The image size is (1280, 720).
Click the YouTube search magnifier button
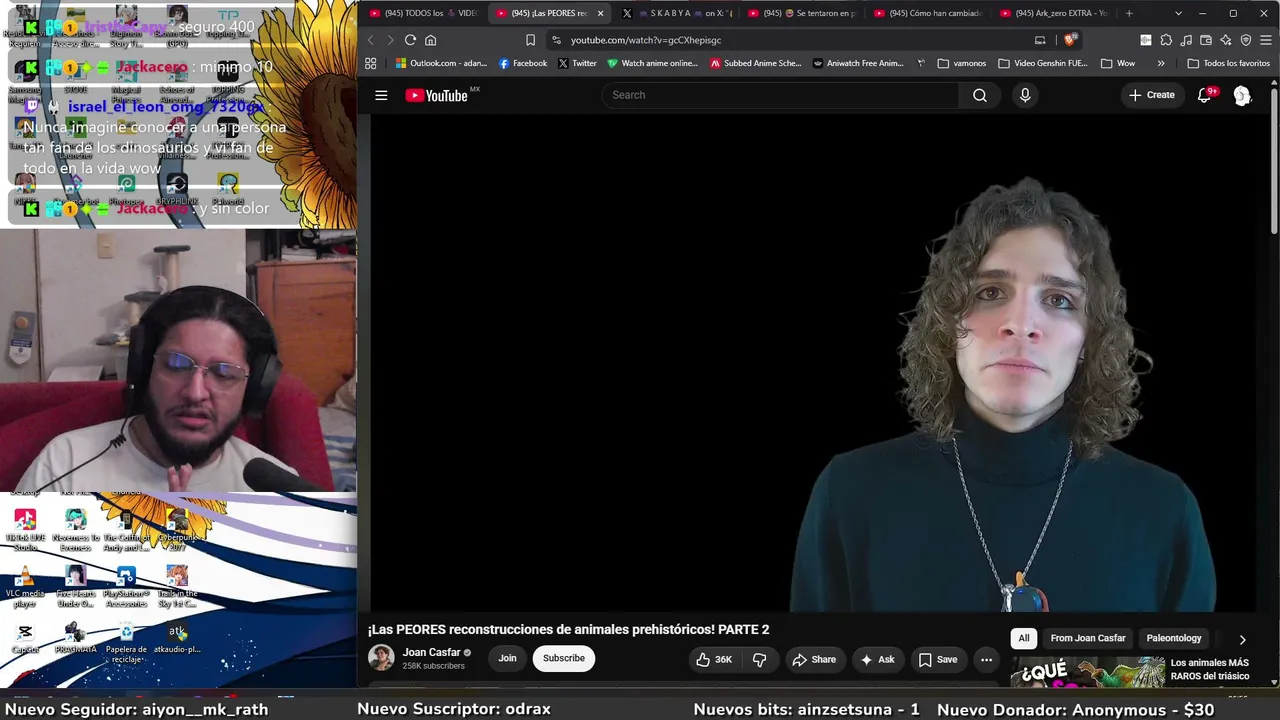point(980,95)
